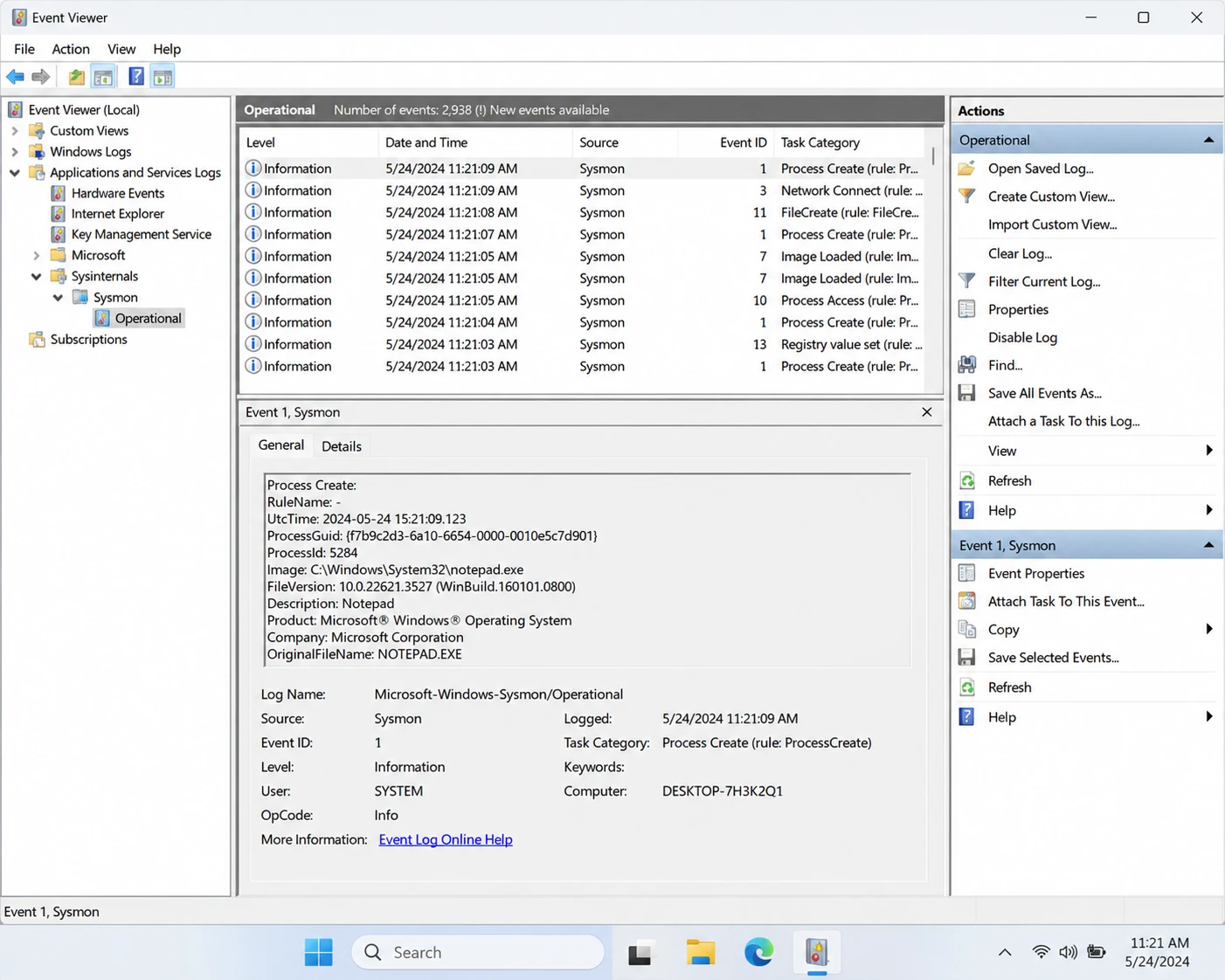Click the volume speaker tray icon
Image resolution: width=1225 pixels, height=980 pixels.
1068,952
